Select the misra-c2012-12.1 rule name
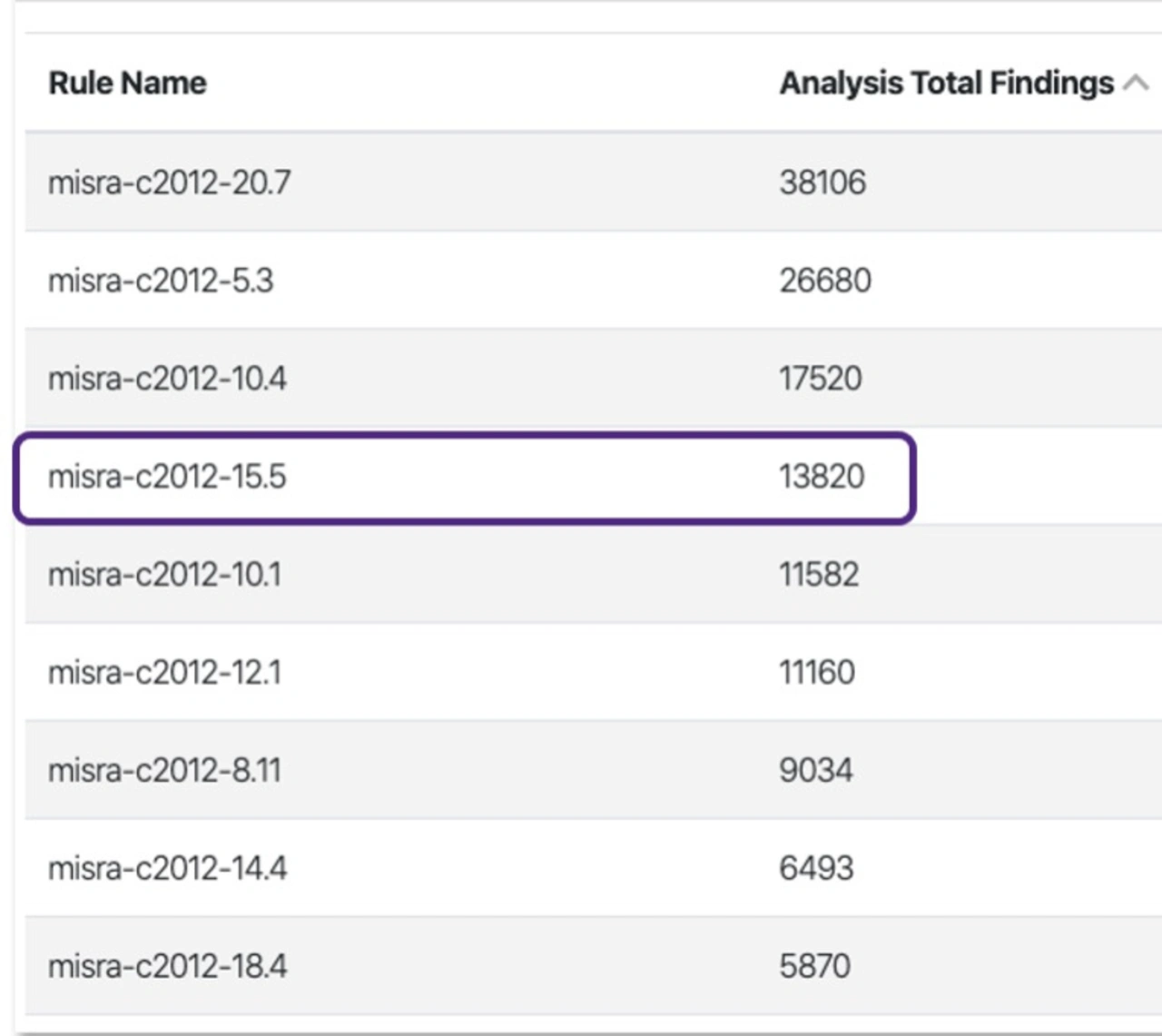Screen dimensions: 1162x1036 click(x=164, y=673)
